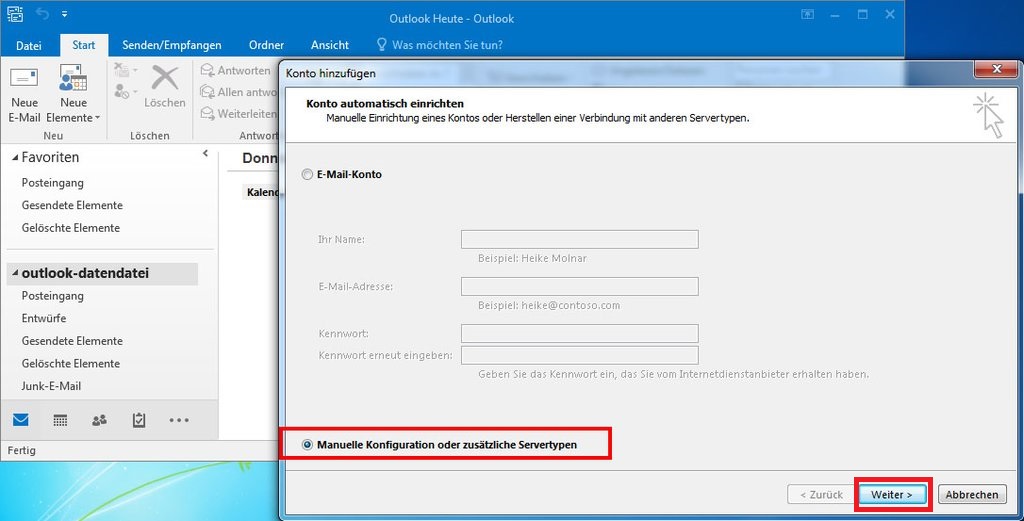
Task: Click the Löschen delete icon
Action: click(165, 86)
